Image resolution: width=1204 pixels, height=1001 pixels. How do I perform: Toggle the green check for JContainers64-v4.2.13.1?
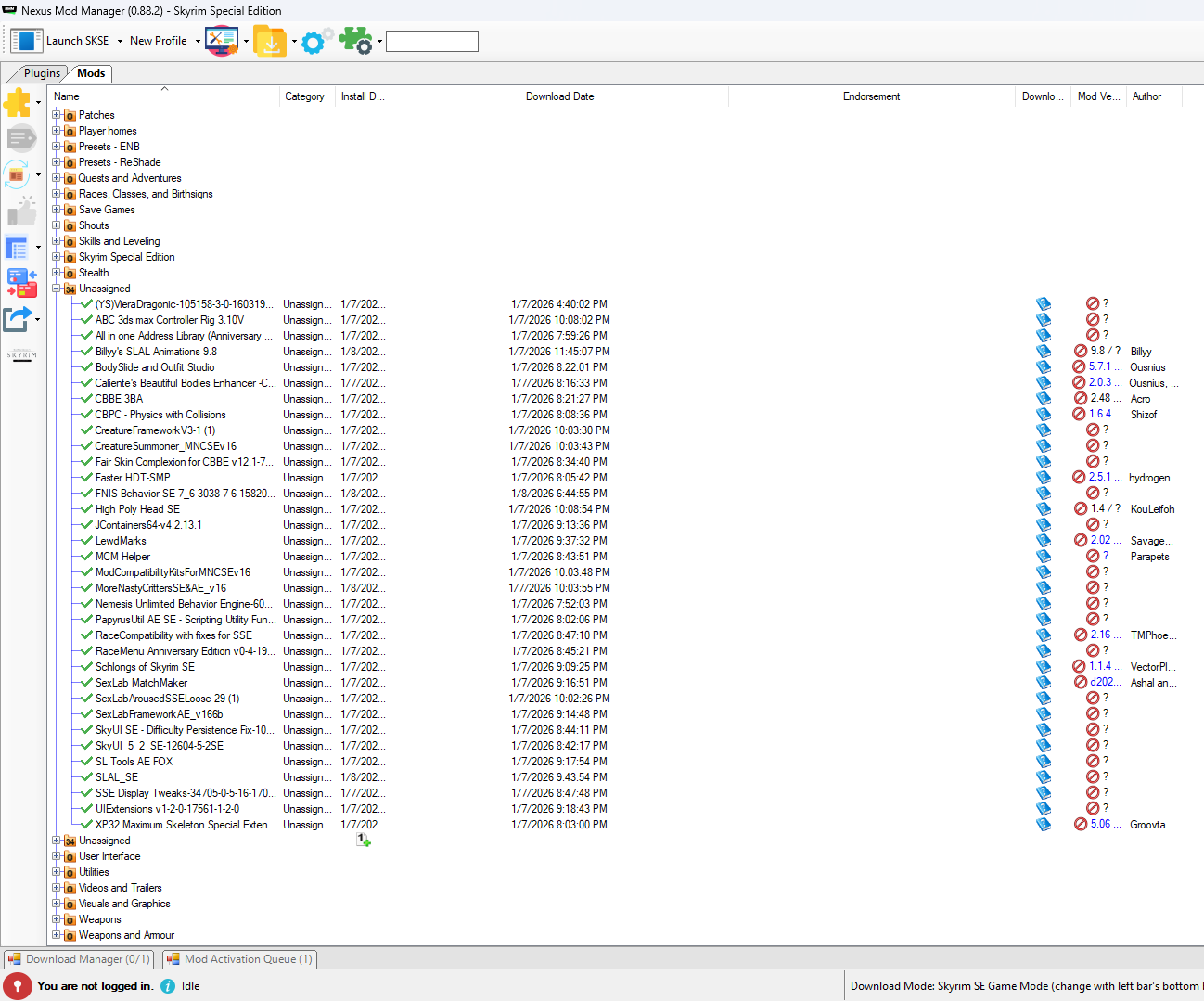86,525
